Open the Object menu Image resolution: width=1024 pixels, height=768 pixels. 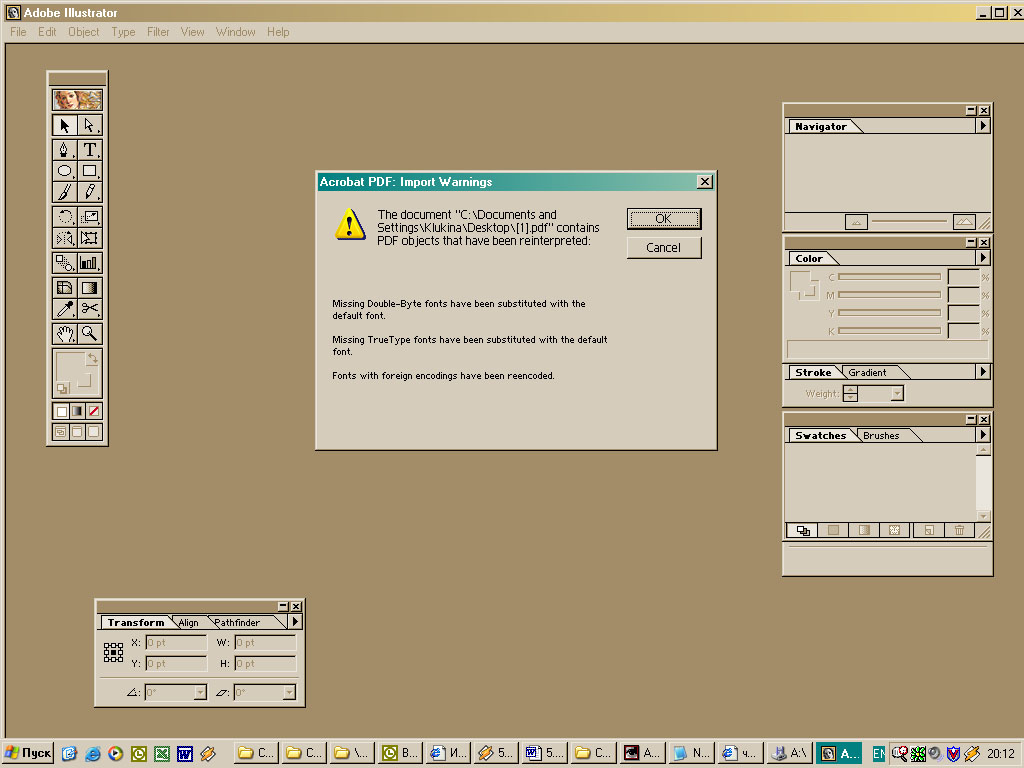pos(84,32)
